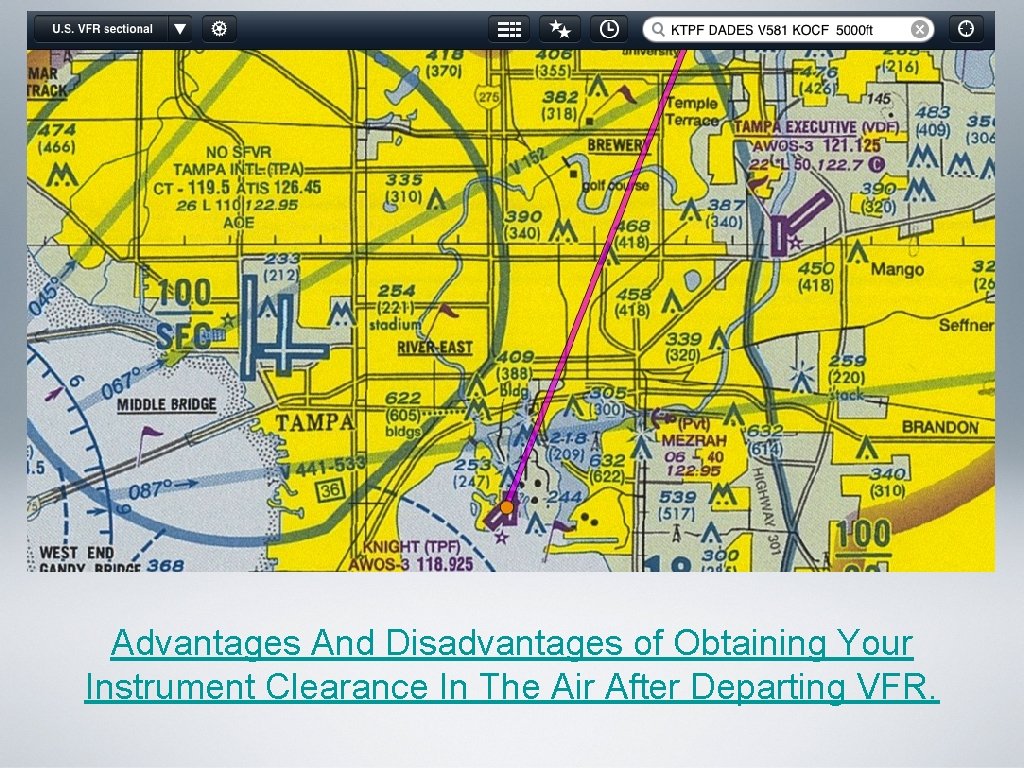Viewport: 1024px width, 768px height.
Task: Tap the TAMPA INTL (TPA) label
Action: pos(238,170)
